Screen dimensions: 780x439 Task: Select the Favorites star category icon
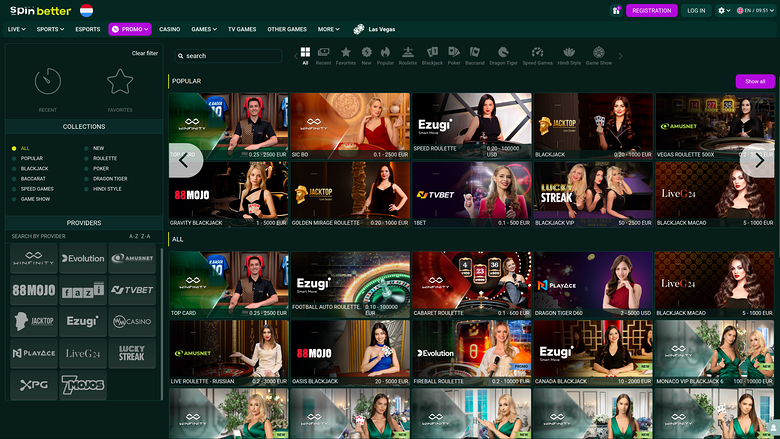pyautogui.click(x=346, y=56)
